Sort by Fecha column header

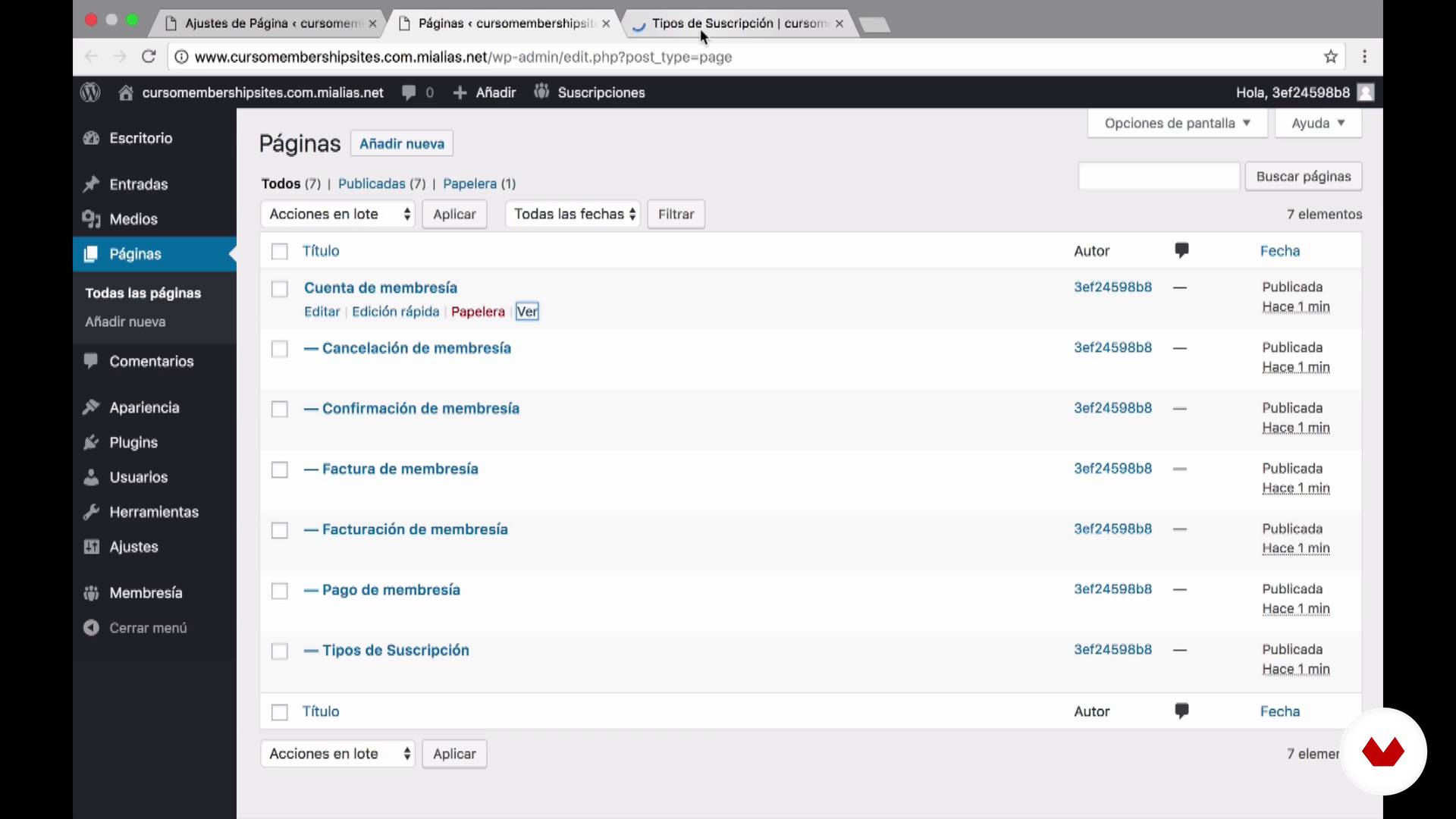coord(1280,251)
